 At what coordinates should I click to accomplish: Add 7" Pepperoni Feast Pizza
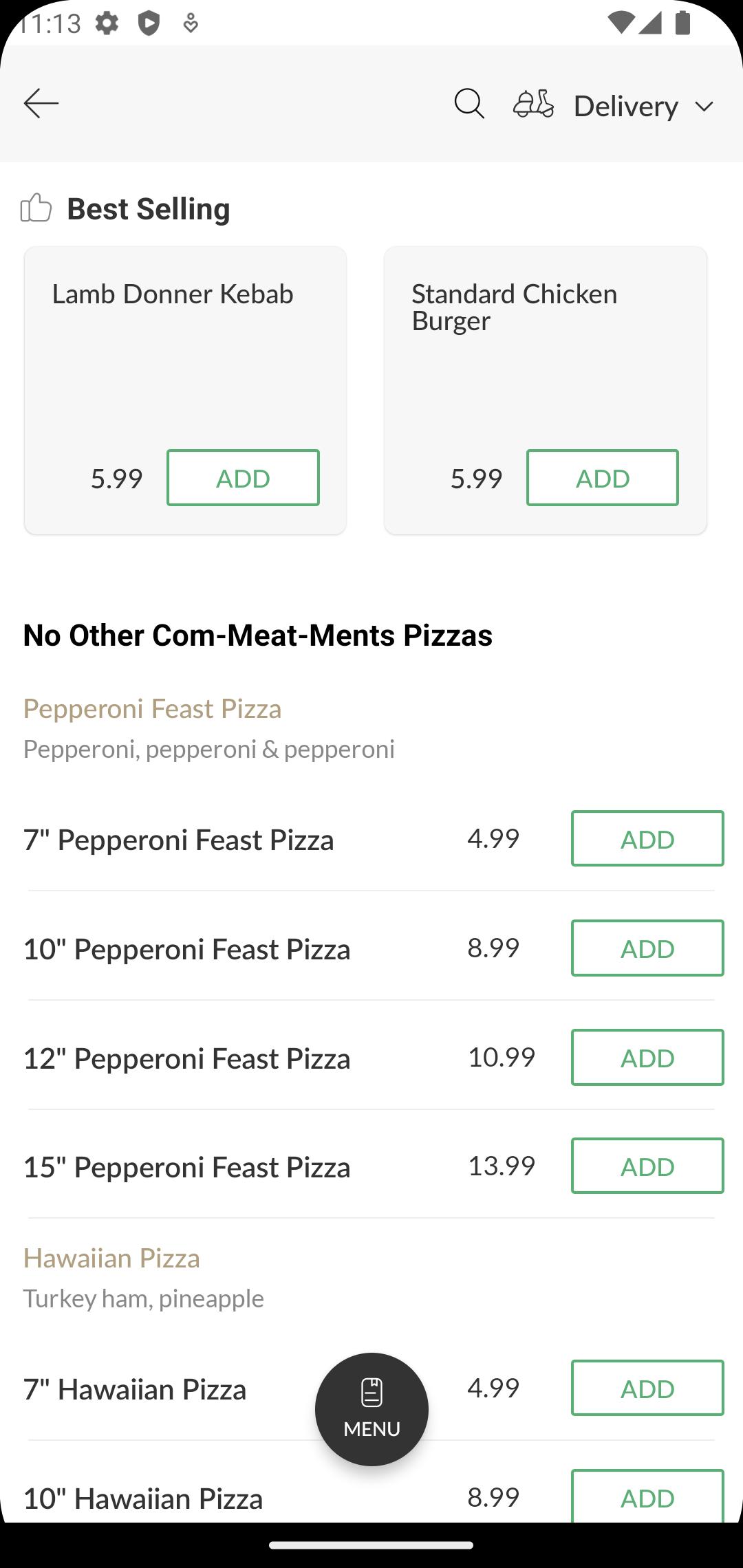pos(647,838)
